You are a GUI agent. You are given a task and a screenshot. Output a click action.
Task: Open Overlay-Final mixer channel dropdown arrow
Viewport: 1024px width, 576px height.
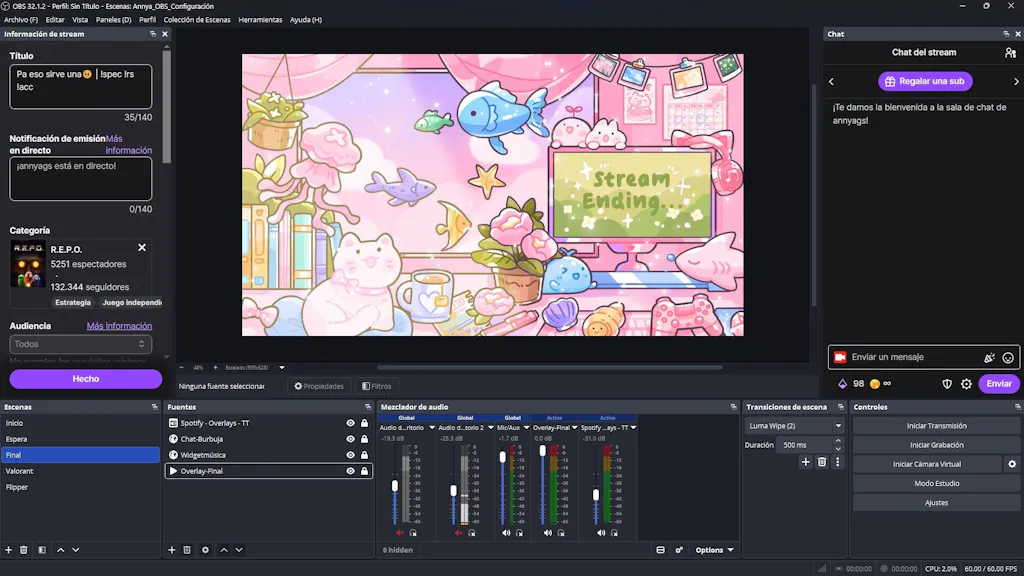tap(575, 428)
